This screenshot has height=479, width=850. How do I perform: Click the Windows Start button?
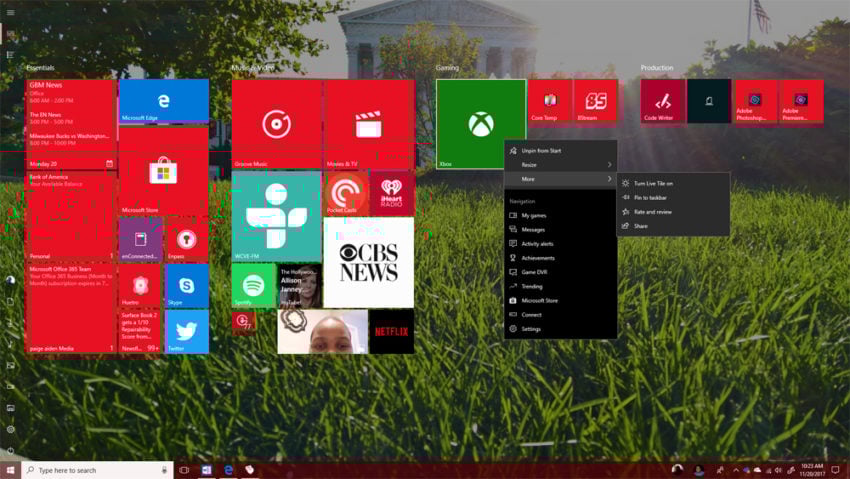10,470
